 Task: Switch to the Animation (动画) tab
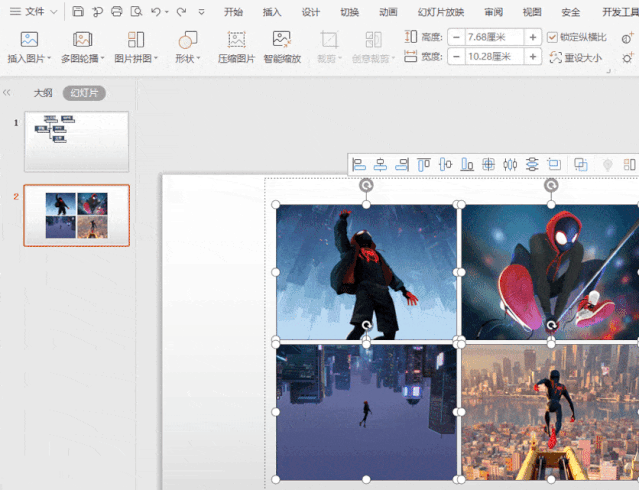click(389, 12)
